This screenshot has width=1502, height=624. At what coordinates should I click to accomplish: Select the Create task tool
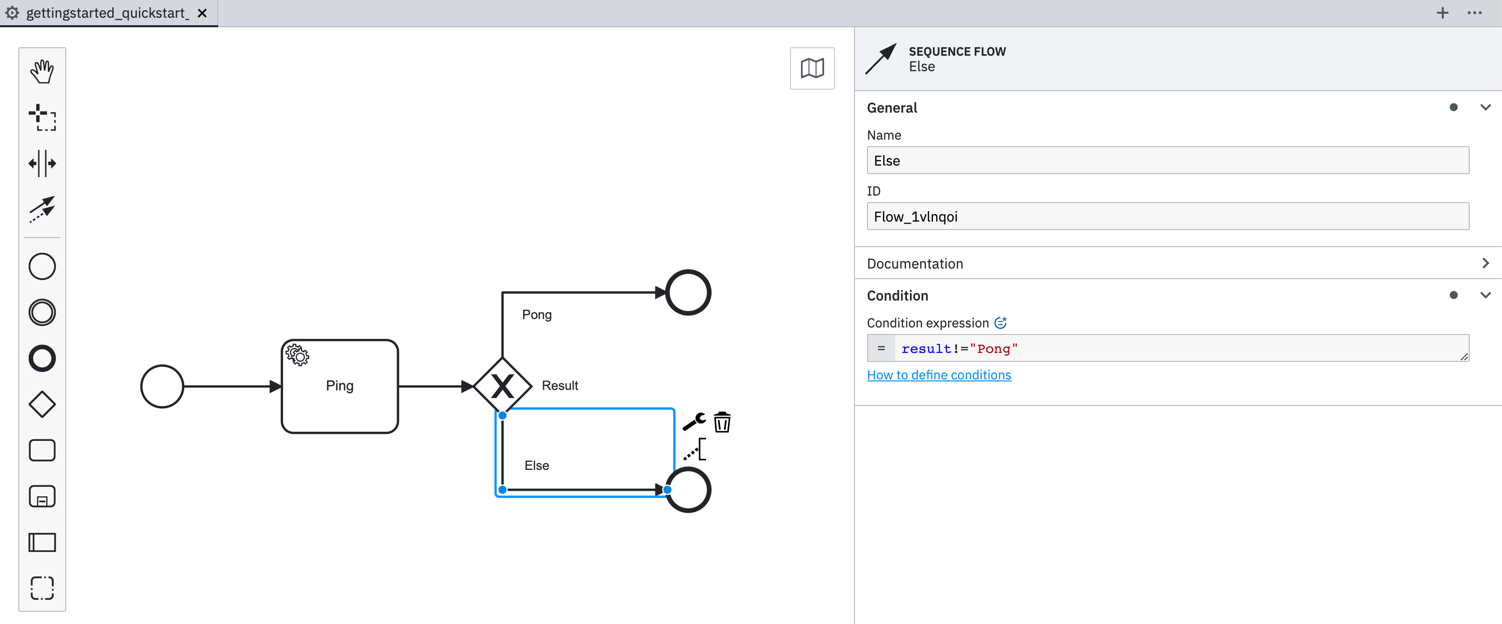42,450
